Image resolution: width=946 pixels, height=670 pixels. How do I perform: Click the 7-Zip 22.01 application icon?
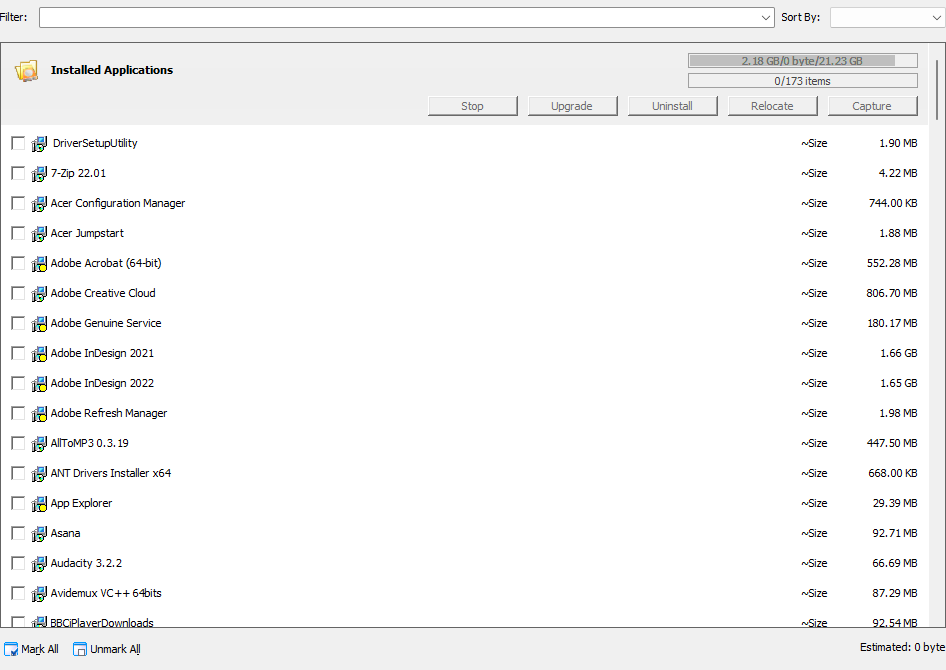point(39,172)
